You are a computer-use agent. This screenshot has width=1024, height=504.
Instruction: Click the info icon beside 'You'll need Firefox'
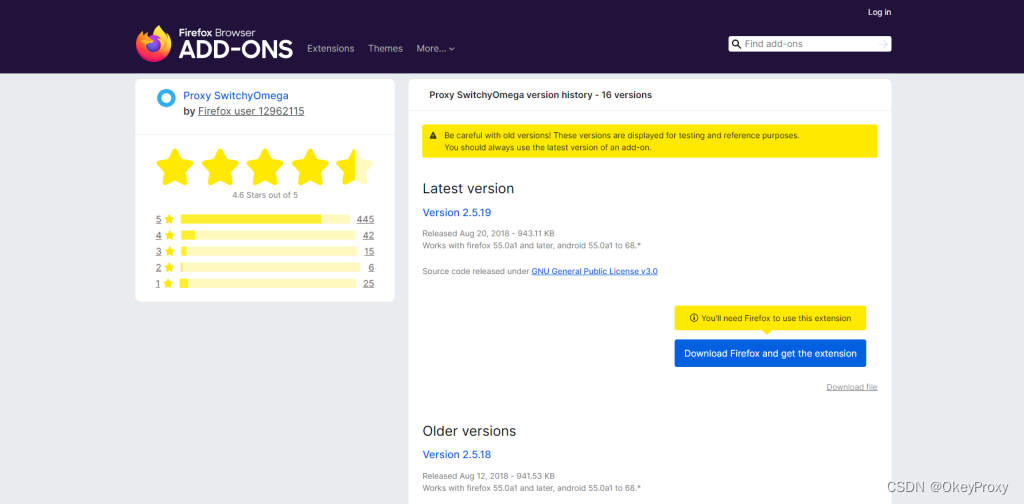[694, 318]
